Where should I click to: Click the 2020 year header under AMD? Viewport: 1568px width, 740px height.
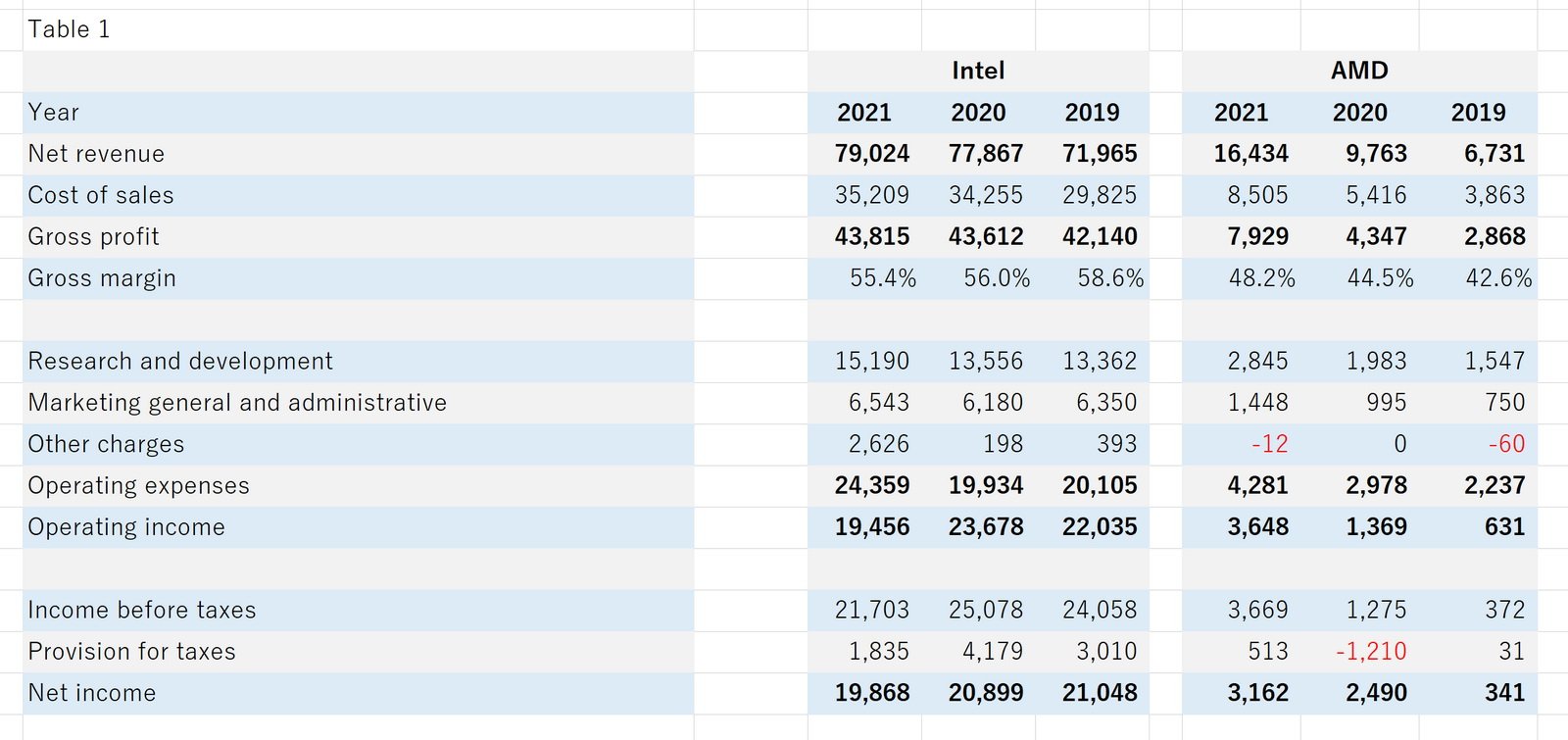[x=1359, y=113]
